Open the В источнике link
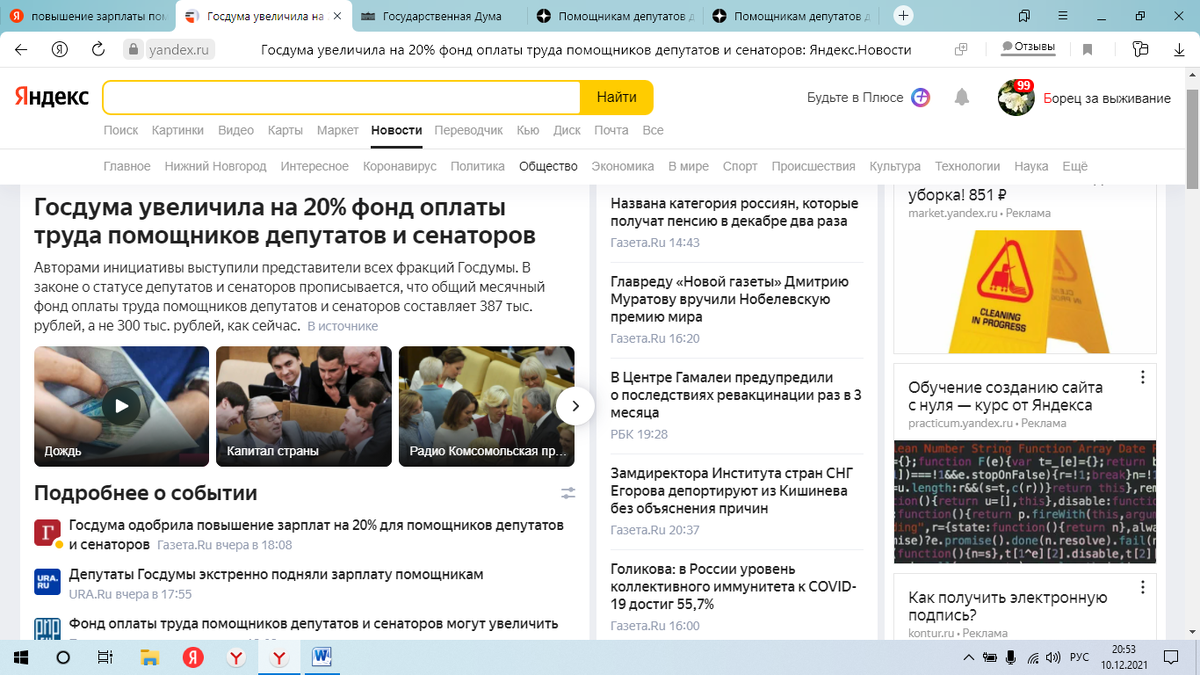Viewport: 1200px width, 675px height. point(343,326)
